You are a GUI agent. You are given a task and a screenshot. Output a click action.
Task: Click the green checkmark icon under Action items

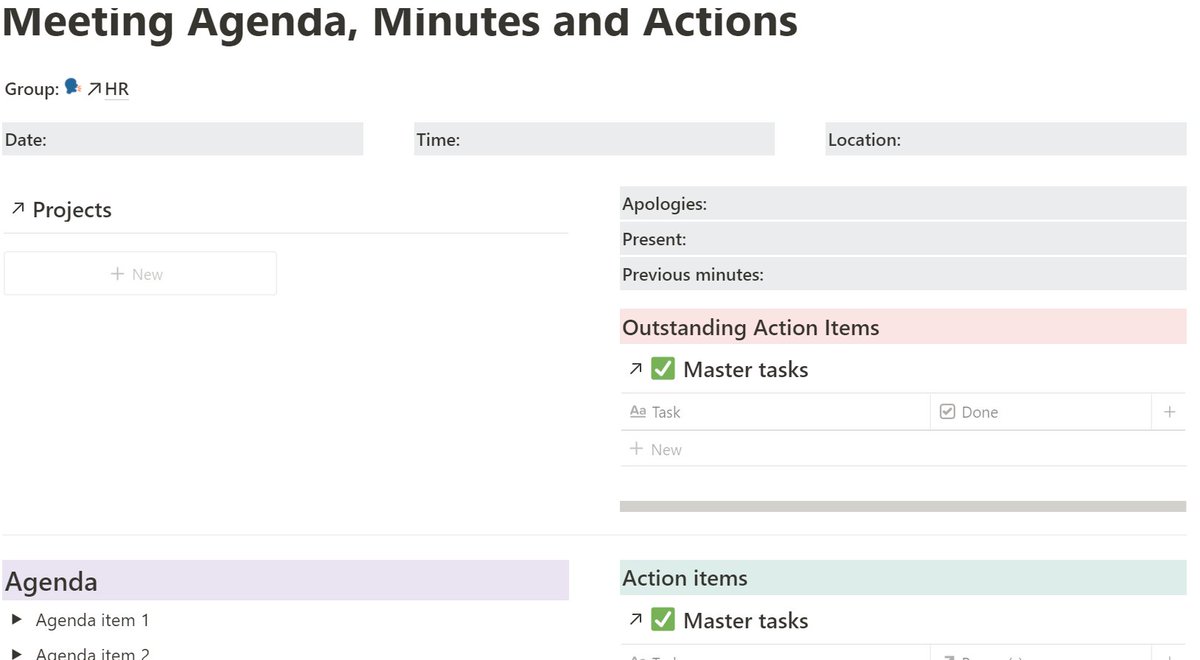662,620
